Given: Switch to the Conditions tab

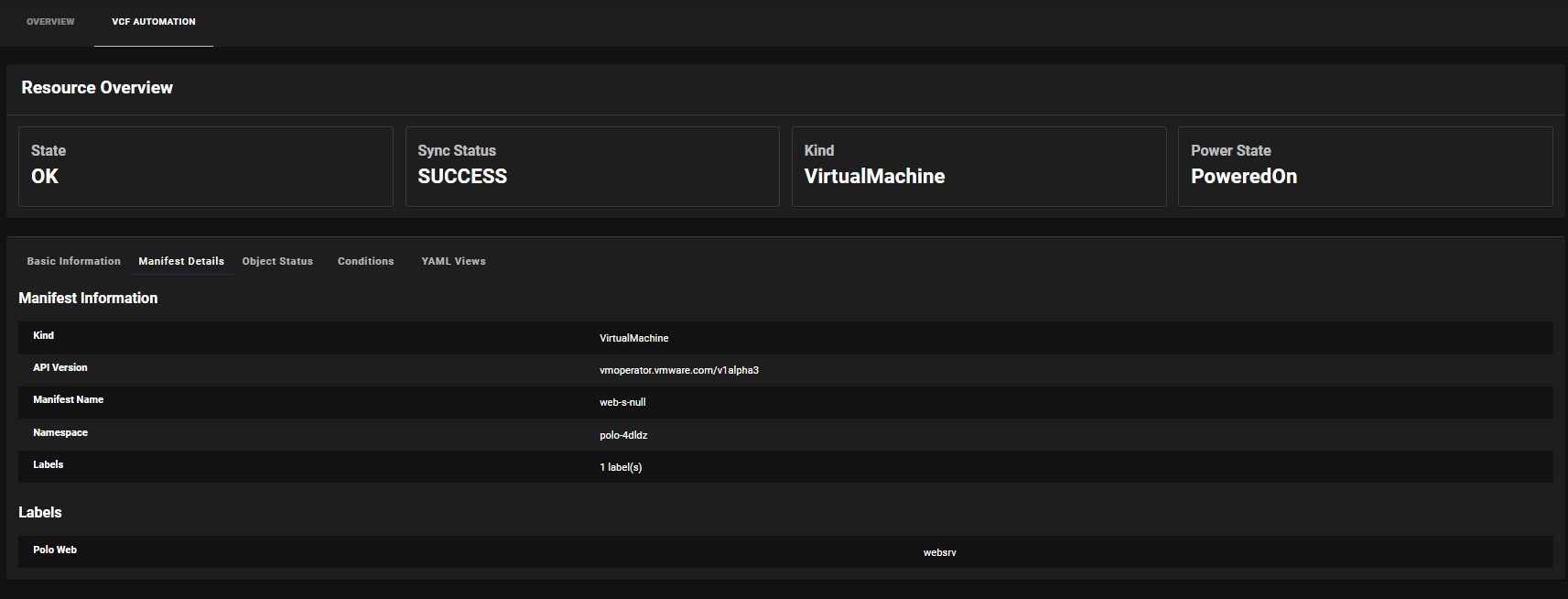Looking at the screenshot, I should (x=366, y=261).
